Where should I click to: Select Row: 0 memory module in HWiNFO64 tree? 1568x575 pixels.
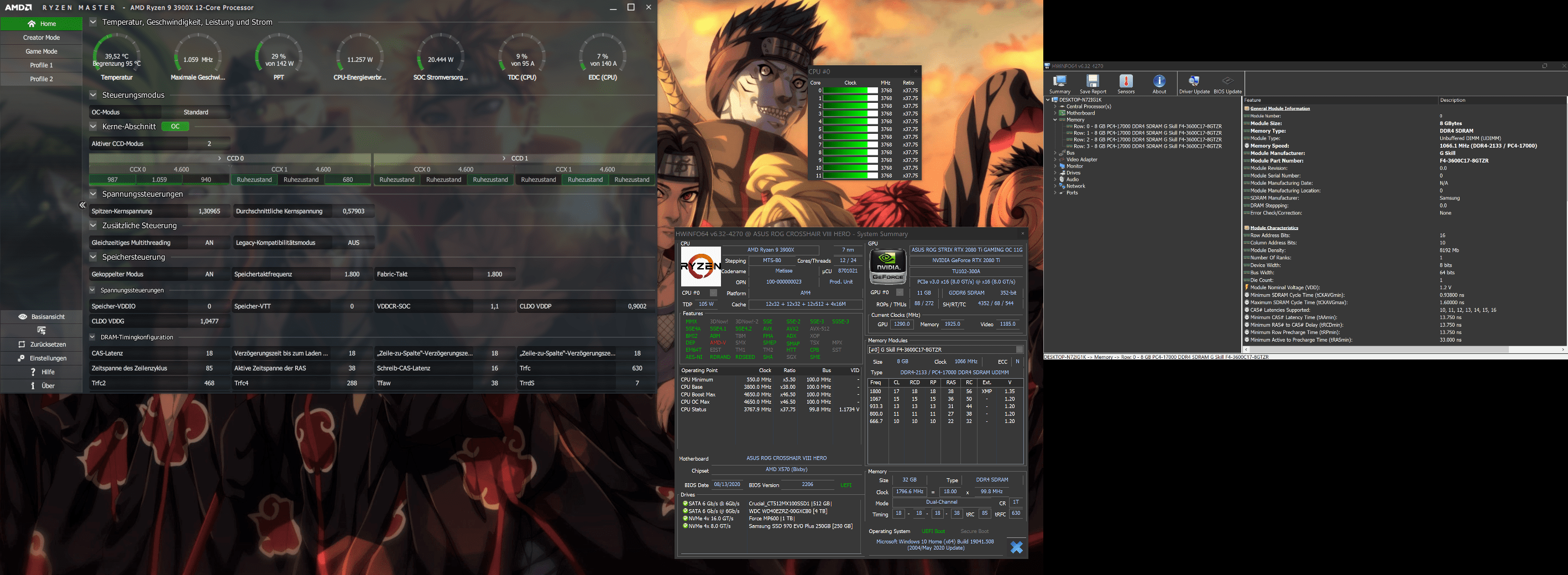pos(1147,127)
